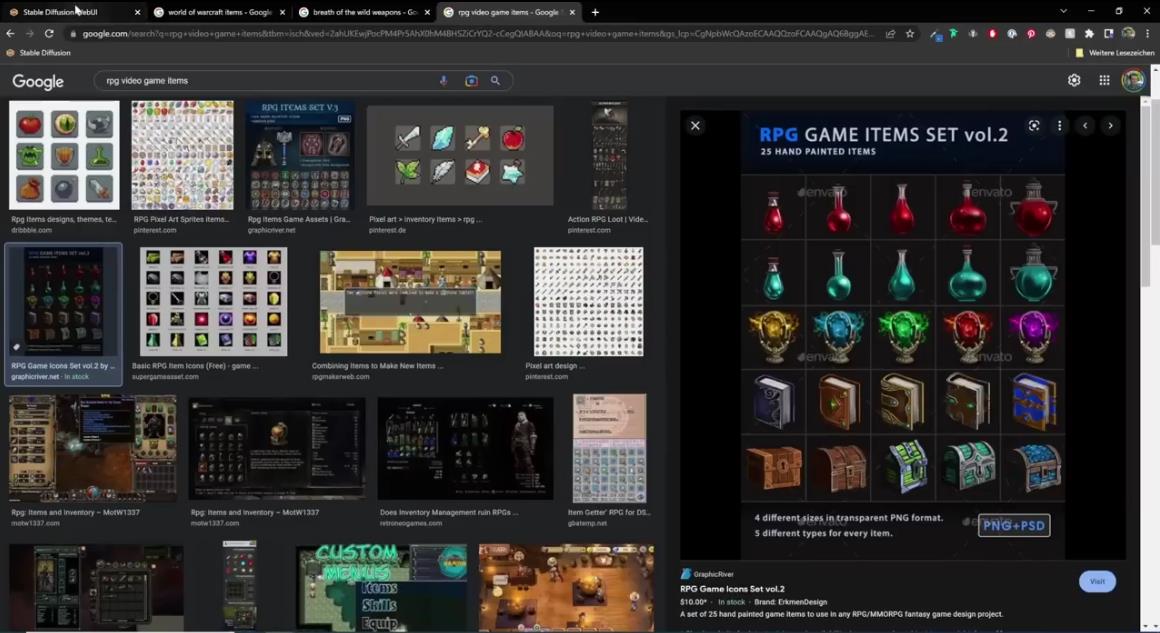This screenshot has height=633, width=1160.
Task: Click the Visit button
Action: [1097, 581]
